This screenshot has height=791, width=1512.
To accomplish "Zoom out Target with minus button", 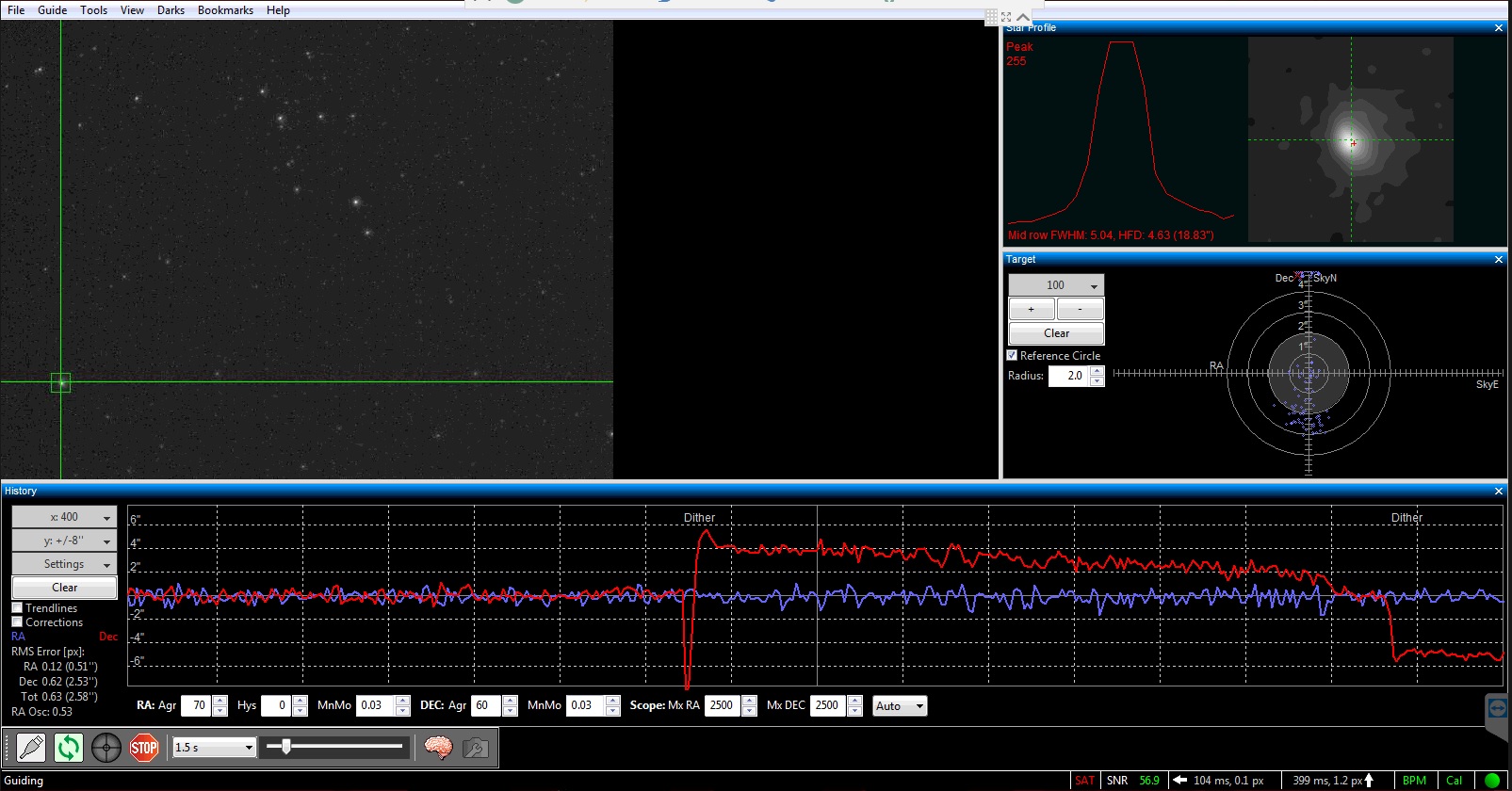I will click(x=1081, y=309).
